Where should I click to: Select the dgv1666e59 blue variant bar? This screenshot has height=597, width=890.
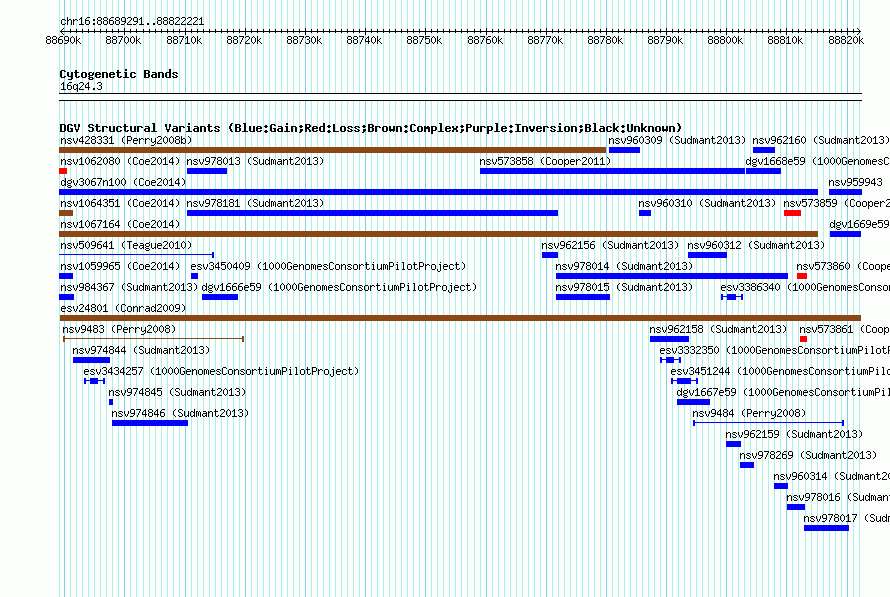(220, 297)
